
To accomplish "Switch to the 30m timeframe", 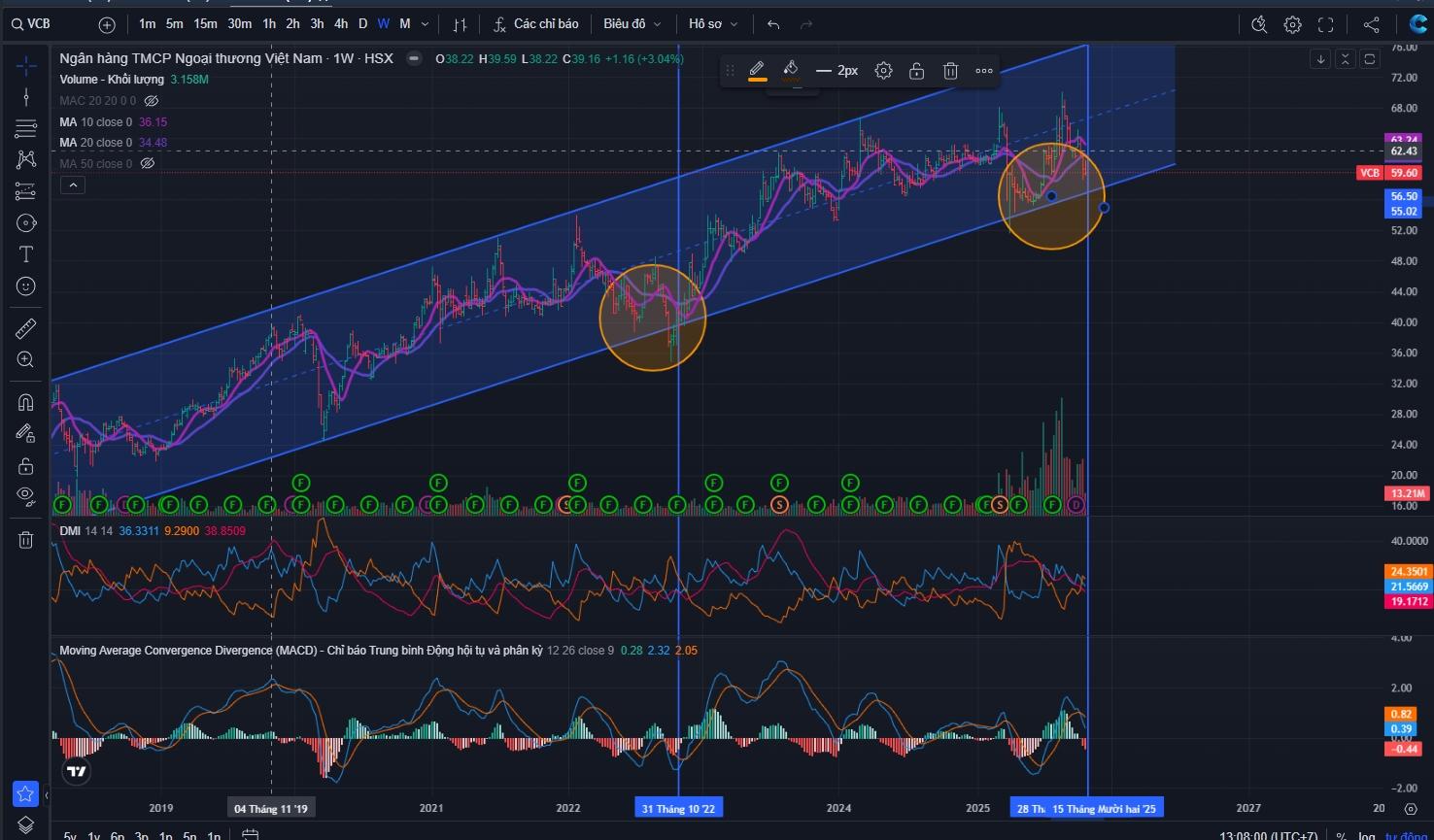I will (239, 24).
